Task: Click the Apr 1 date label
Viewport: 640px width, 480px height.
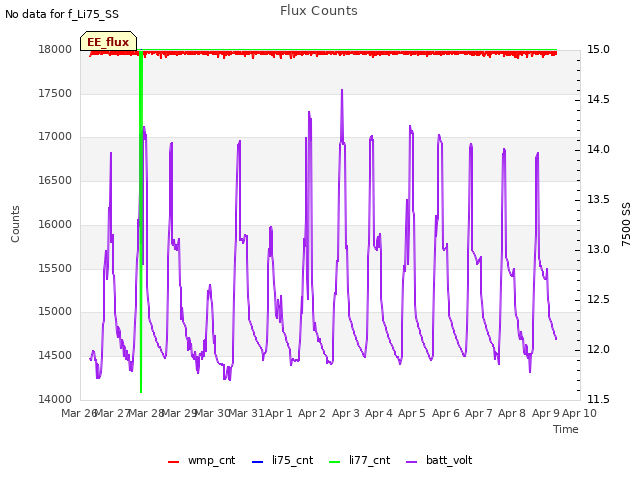Action: 279,413
